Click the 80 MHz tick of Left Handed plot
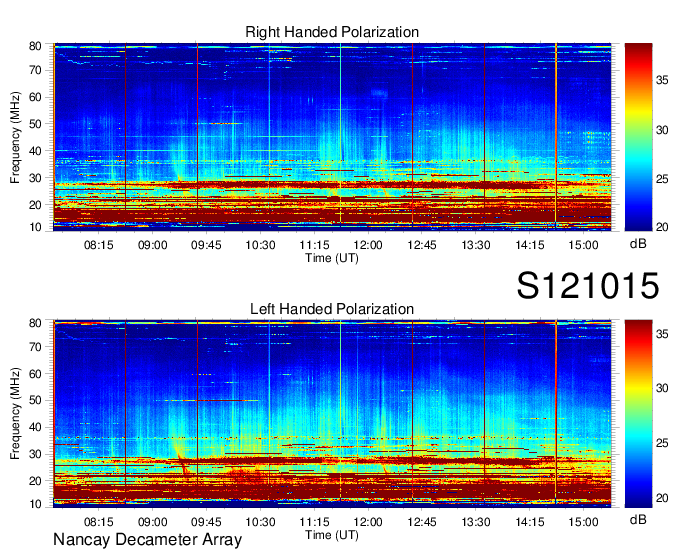 point(35,323)
